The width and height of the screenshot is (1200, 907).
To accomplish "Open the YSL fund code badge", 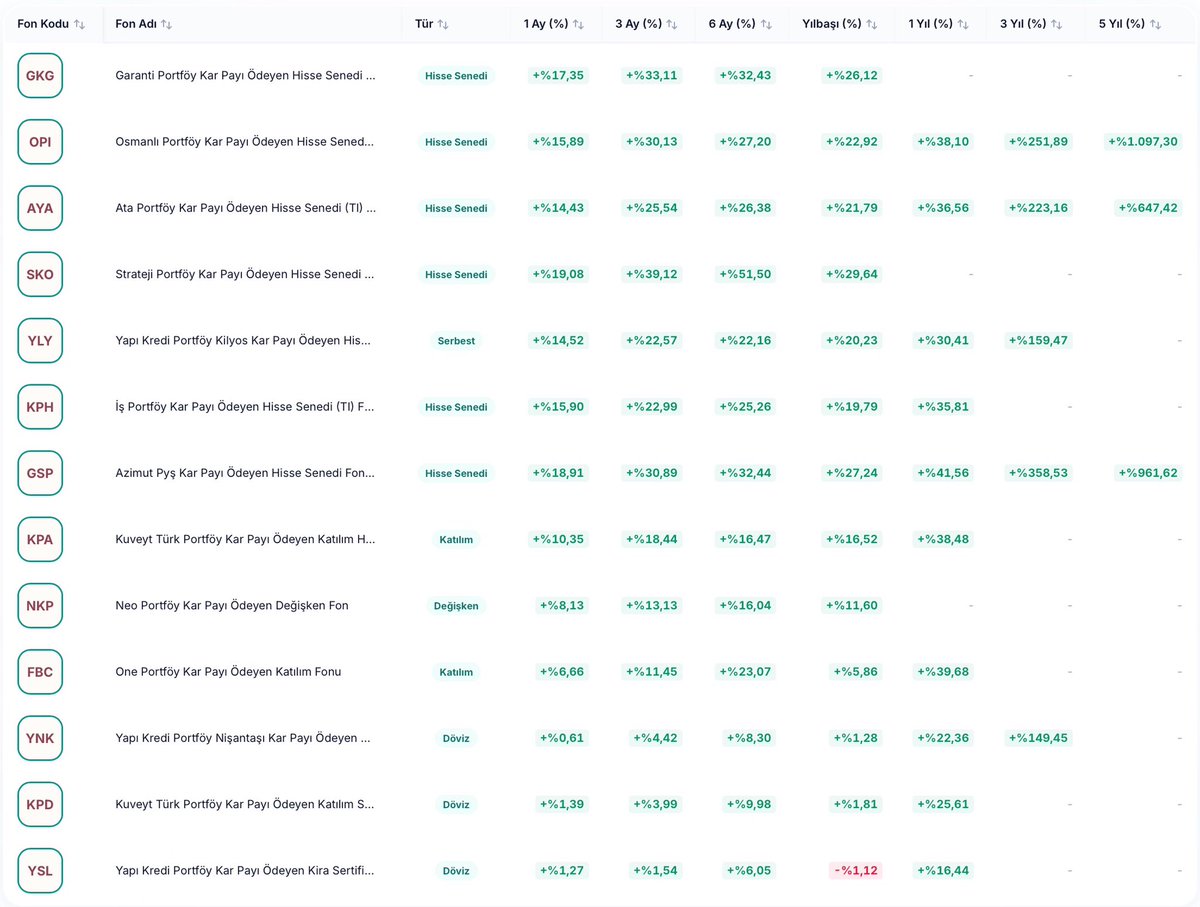I will point(40,870).
